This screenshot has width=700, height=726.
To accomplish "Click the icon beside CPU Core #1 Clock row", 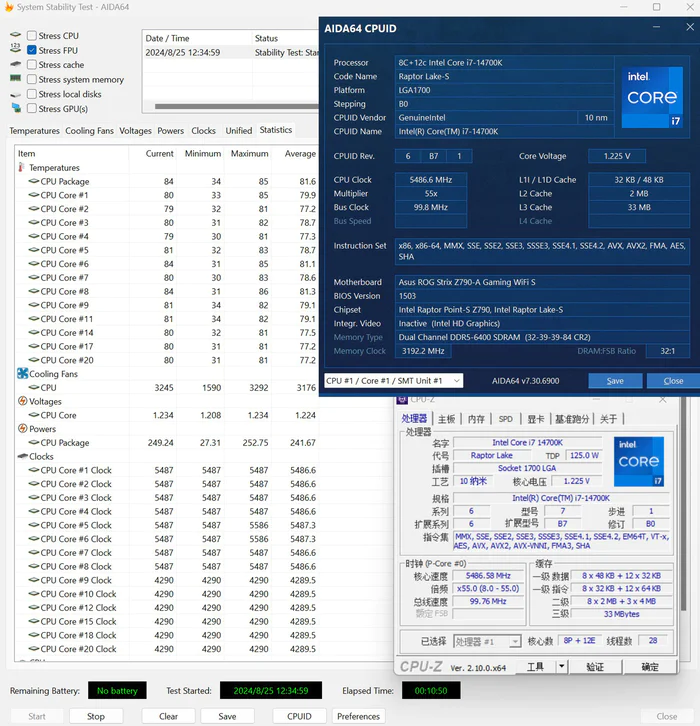I will pyautogui.click(x=34, y=470).
